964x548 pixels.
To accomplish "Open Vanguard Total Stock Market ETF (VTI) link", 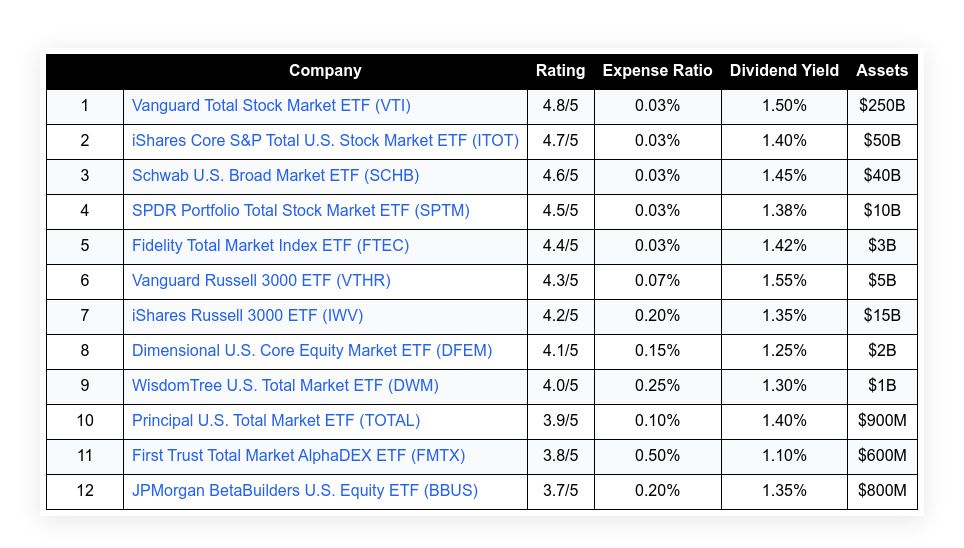I will pos(271,105).
